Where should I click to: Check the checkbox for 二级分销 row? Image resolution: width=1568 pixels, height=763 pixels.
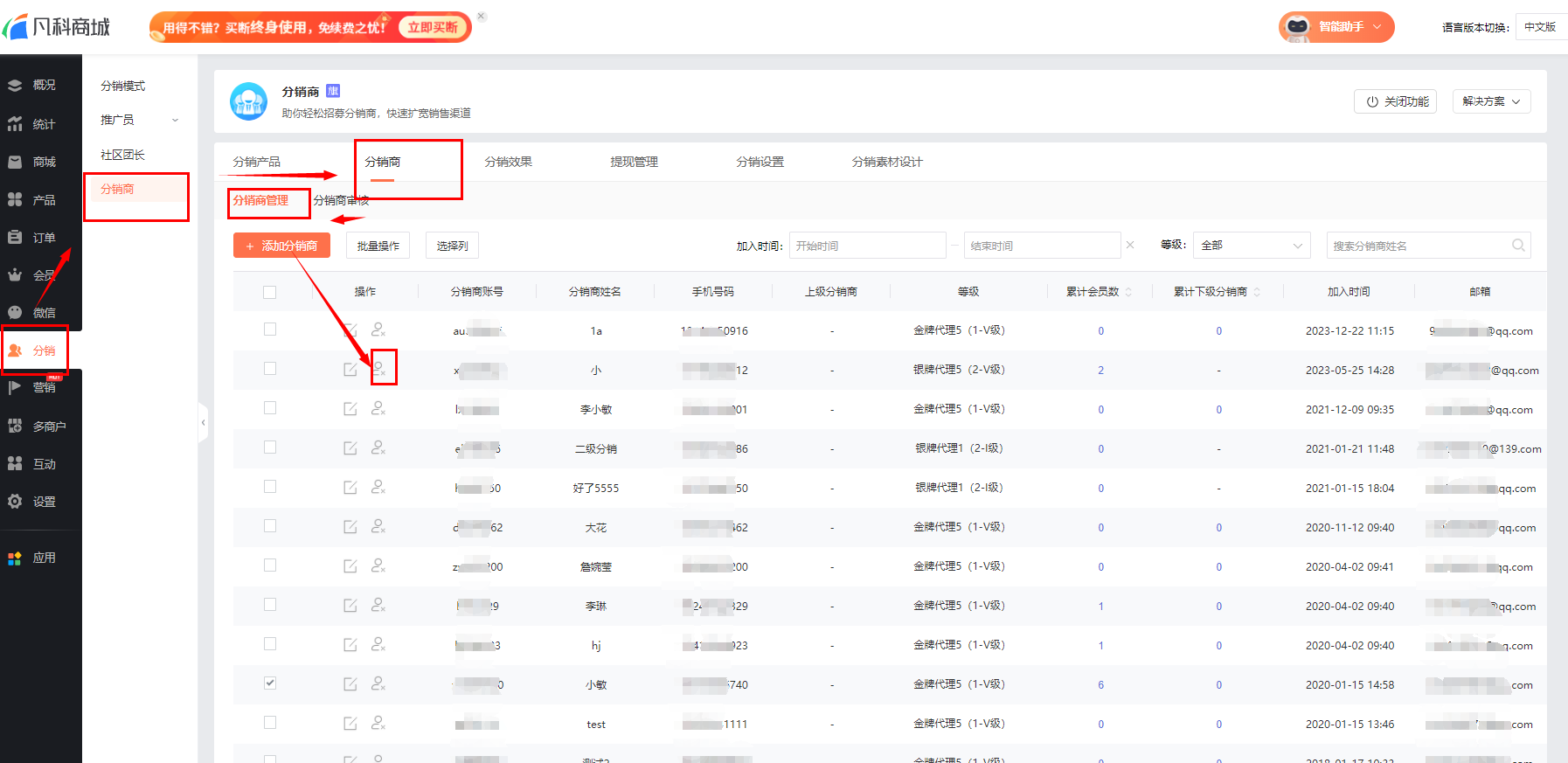tap(270, 447)
